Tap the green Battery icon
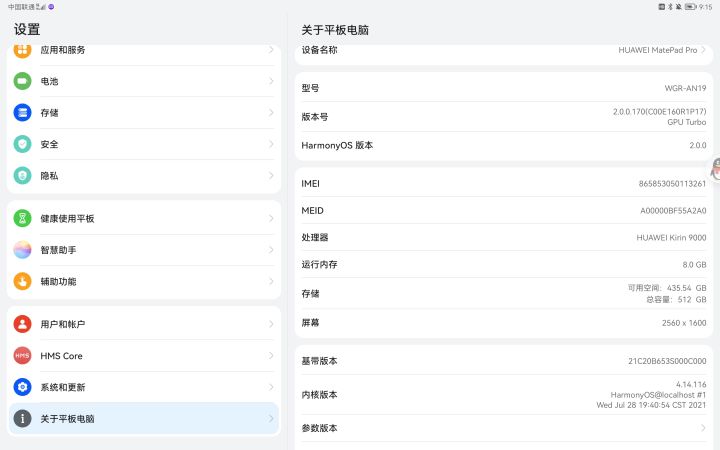Image resolution: width=720 pixels, height=450 pixels. [x=22, y=81]
